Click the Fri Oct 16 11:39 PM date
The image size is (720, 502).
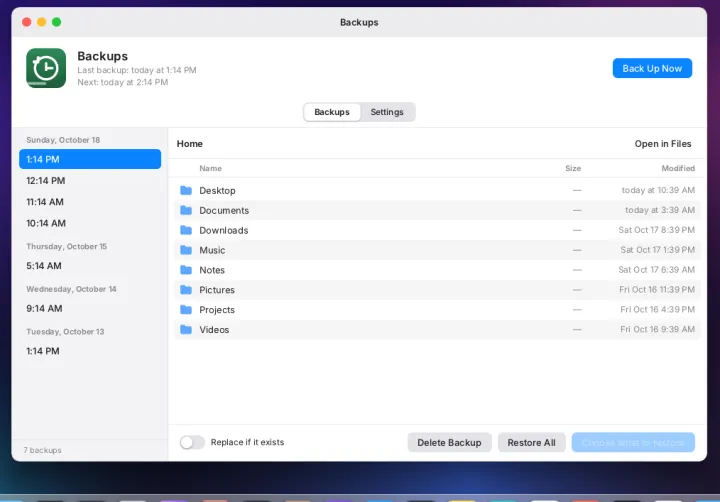click(x=657, y=290)
